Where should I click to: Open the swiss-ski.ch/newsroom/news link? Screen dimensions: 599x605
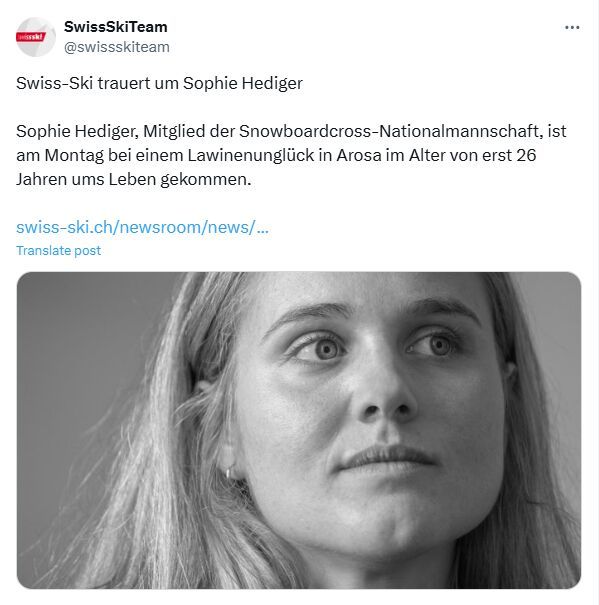(x=142, y=227)
